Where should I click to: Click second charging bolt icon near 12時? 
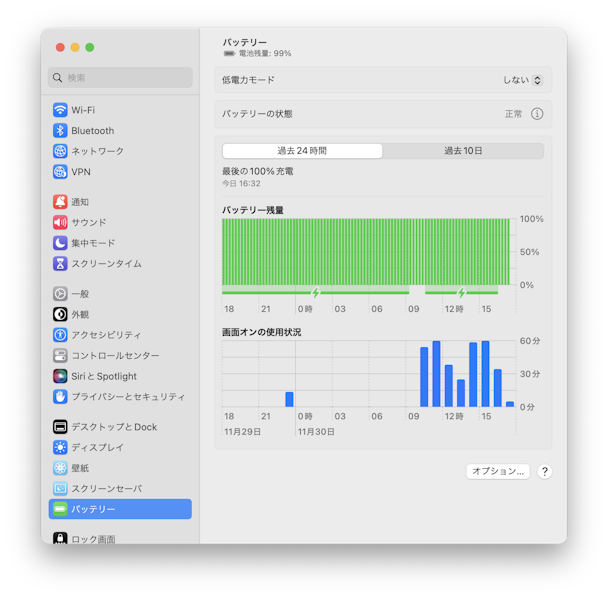(x=461, y=292)
